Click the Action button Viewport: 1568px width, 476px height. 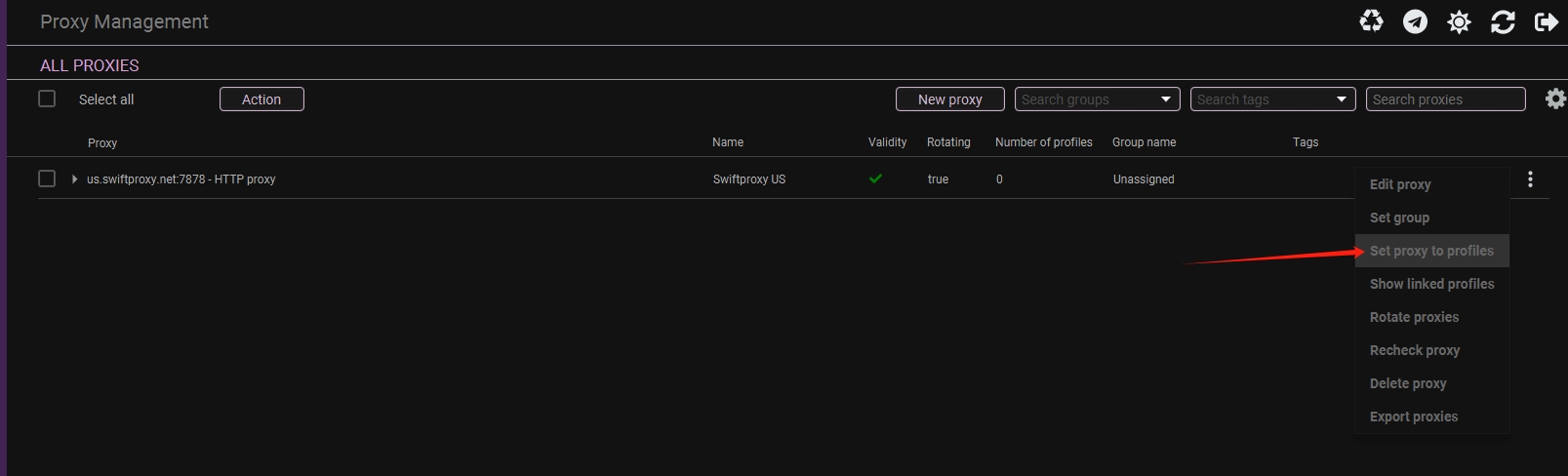261,99
